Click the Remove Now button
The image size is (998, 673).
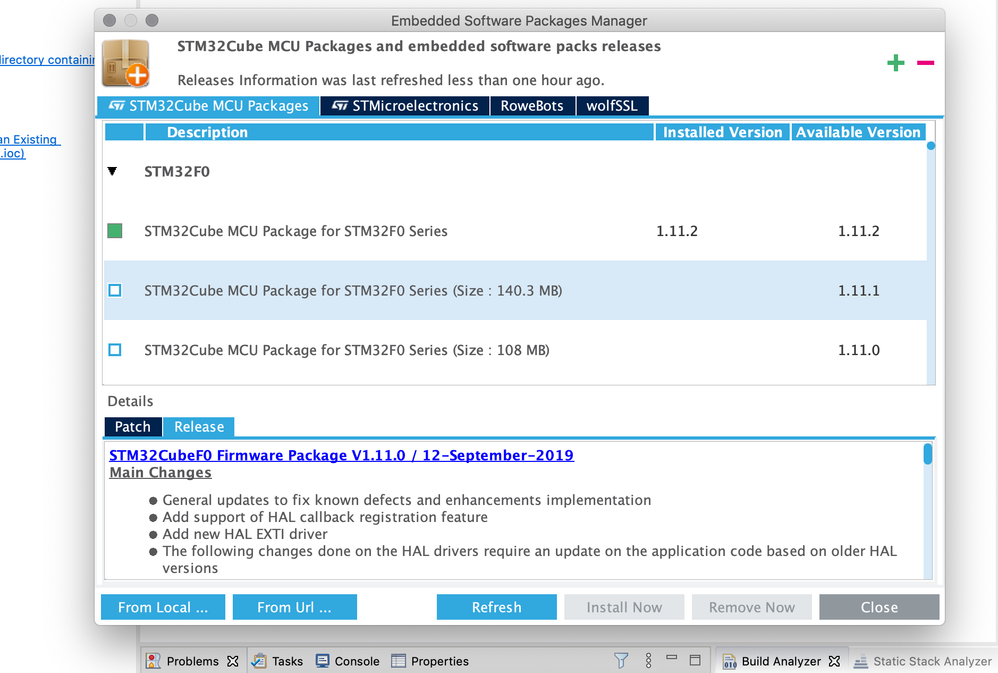pyautogui.click(x=752, y=607)
